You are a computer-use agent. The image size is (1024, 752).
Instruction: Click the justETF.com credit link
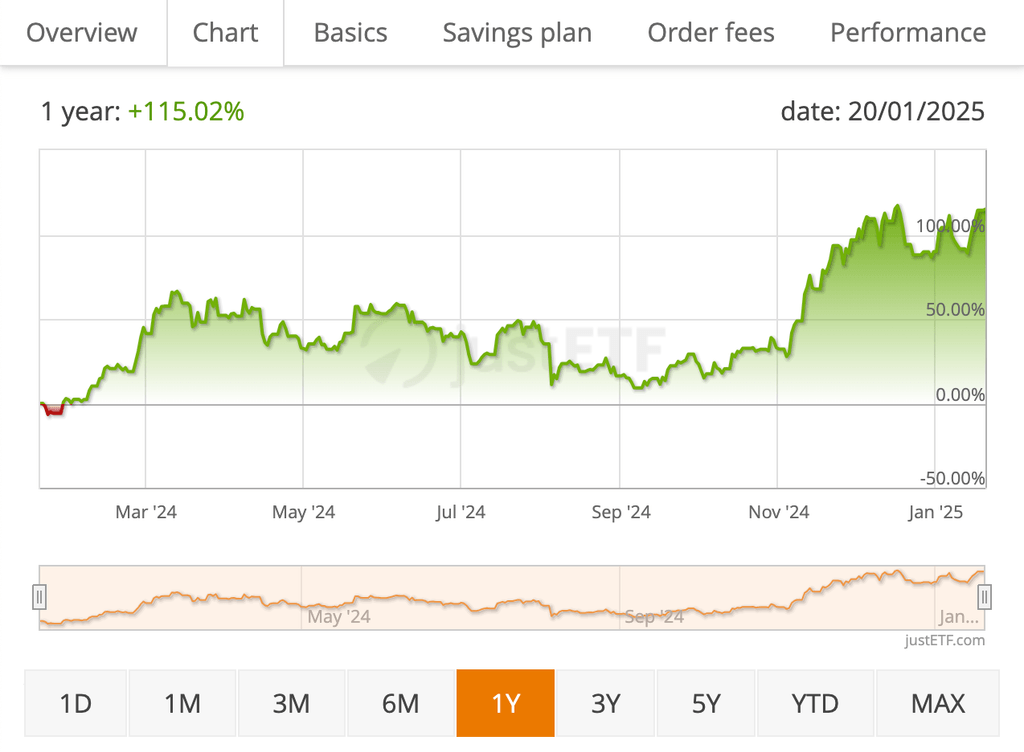pyautogui.click(x=944, y=640)
